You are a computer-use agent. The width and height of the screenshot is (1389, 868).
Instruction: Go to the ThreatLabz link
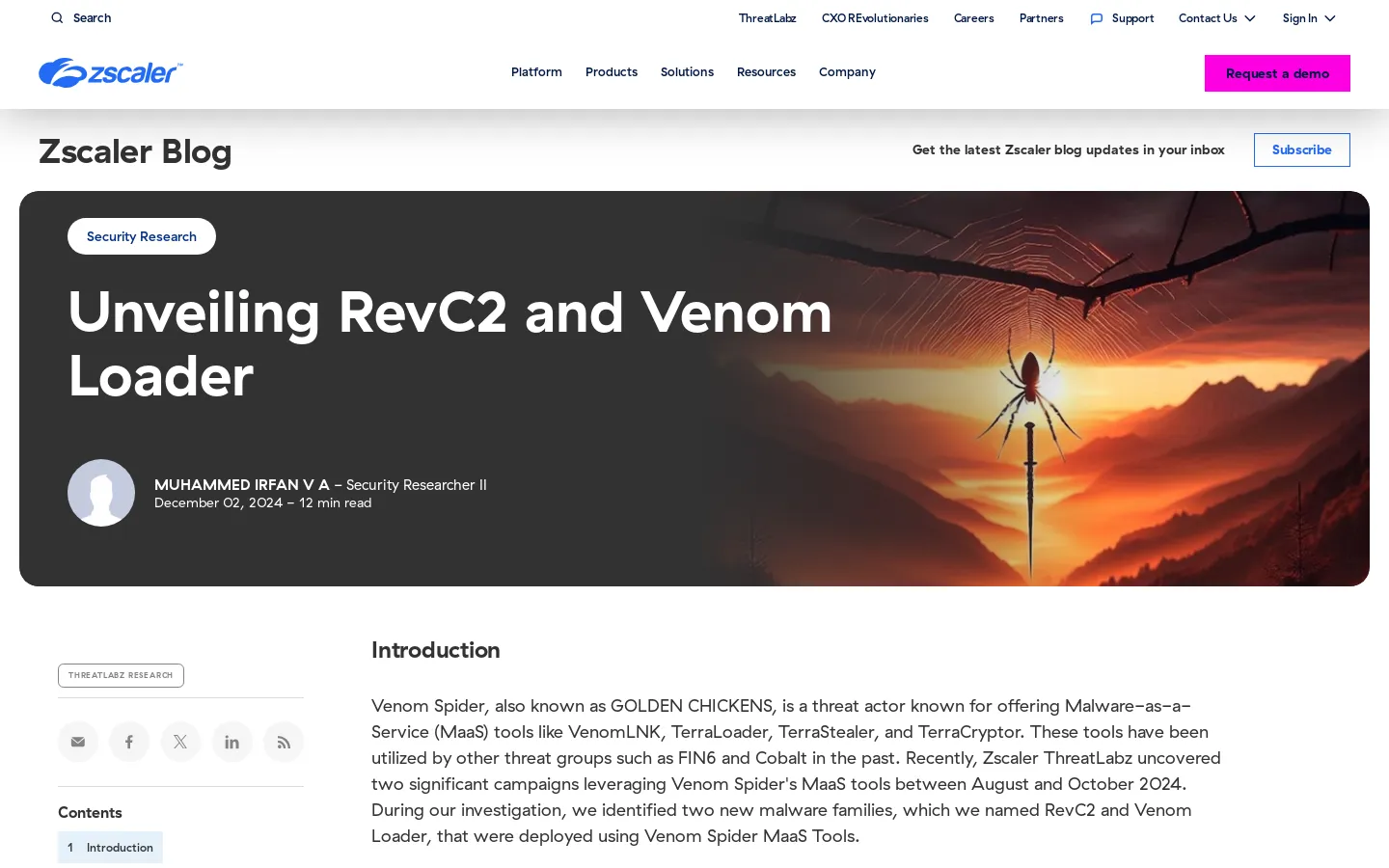(767, 18)
